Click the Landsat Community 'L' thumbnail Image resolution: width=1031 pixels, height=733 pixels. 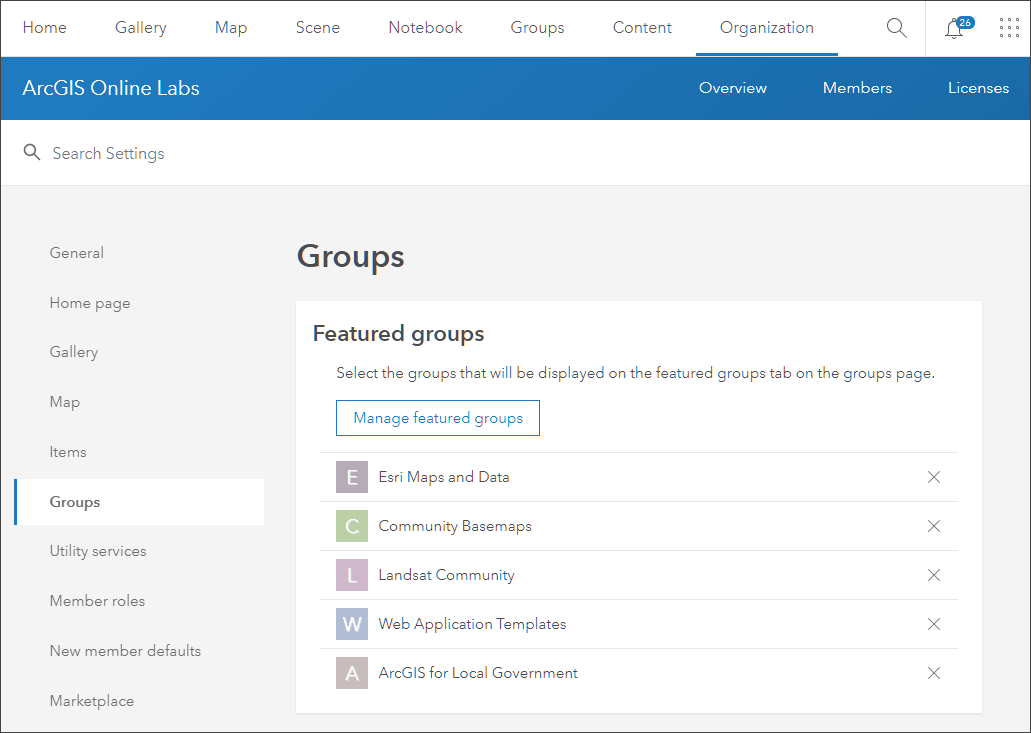[352, 575]
